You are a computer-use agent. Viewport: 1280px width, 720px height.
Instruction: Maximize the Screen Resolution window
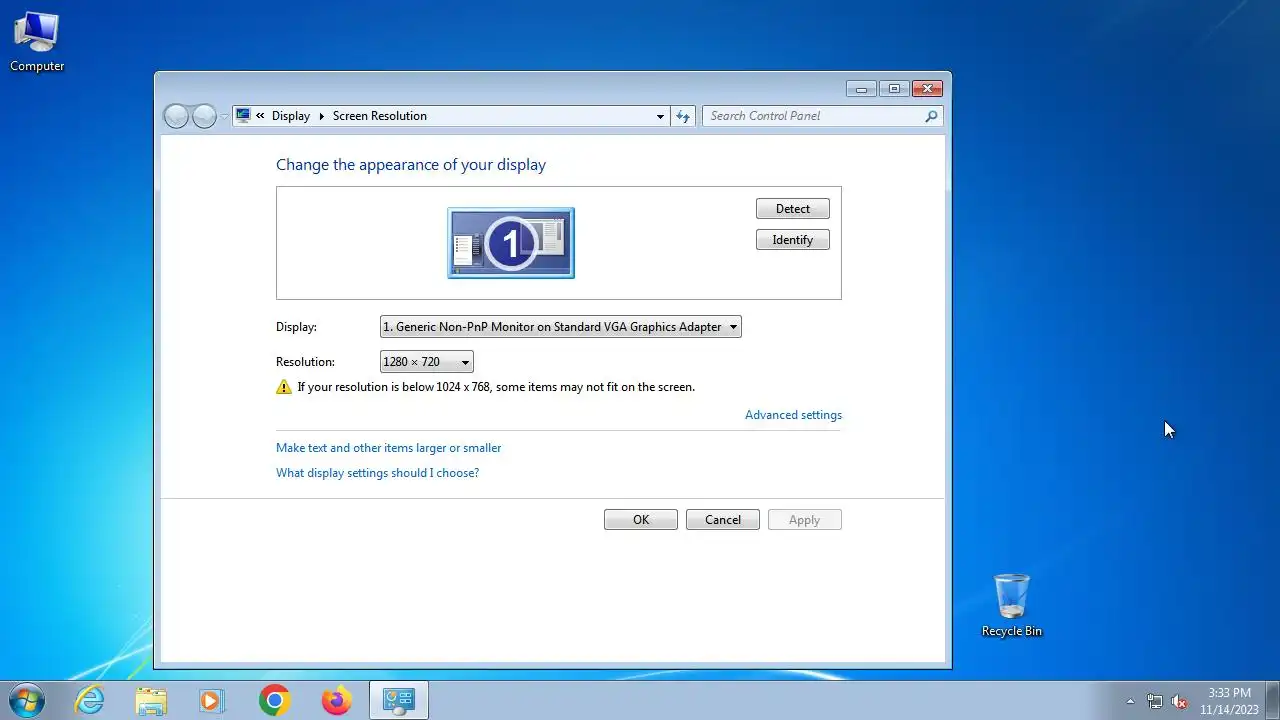(x=894, y=89)
